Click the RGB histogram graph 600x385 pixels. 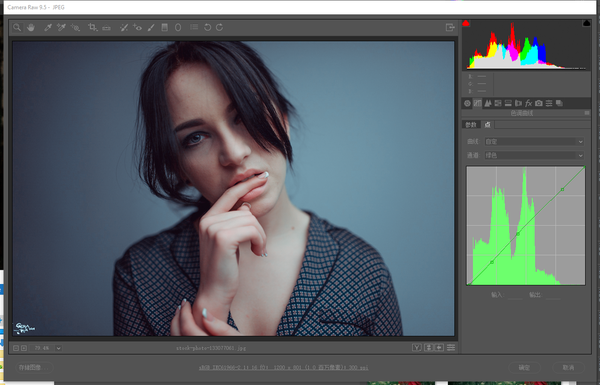click(x=526, y=45)
